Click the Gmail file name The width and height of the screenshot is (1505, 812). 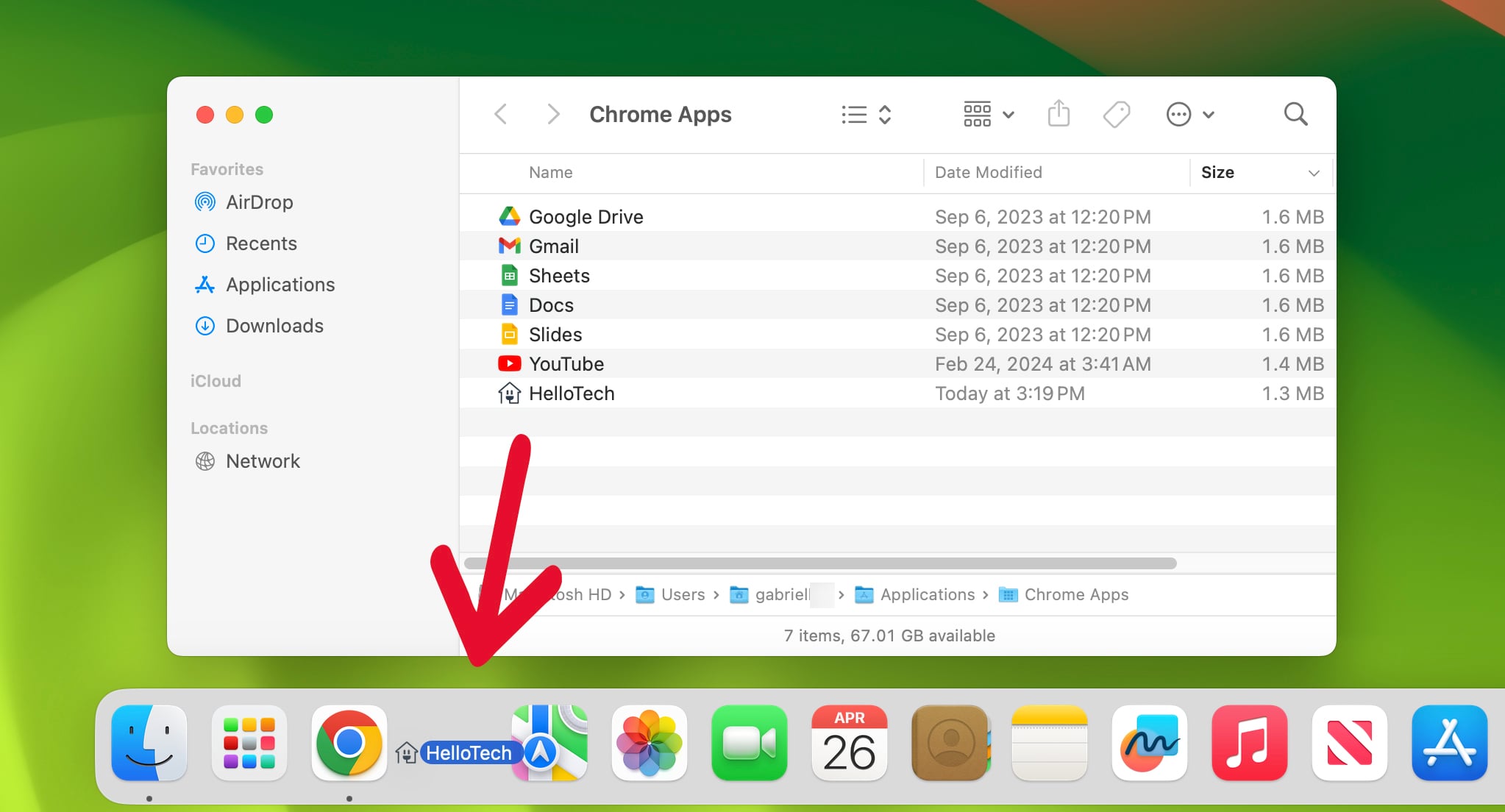[x=553, y=246]
